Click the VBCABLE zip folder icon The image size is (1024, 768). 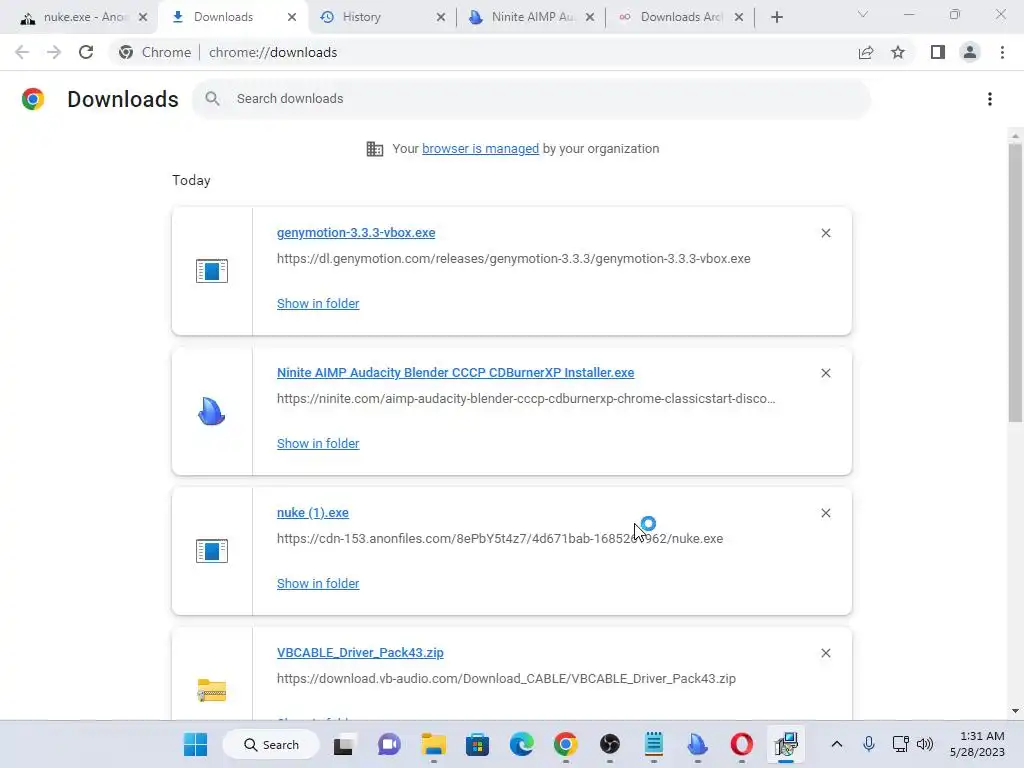(x=212, y=690)
